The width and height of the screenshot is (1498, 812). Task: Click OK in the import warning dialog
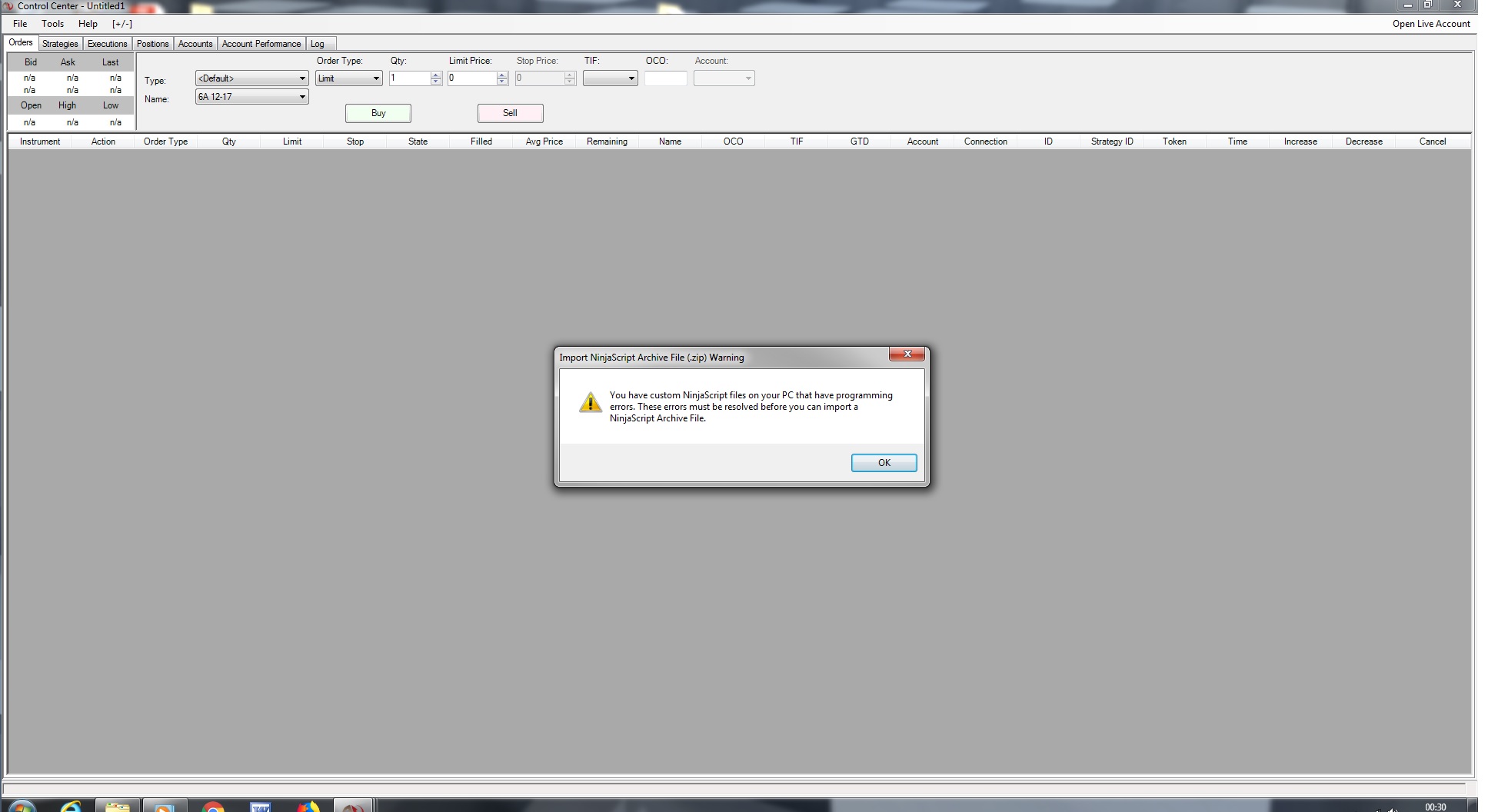pos(884,463)
